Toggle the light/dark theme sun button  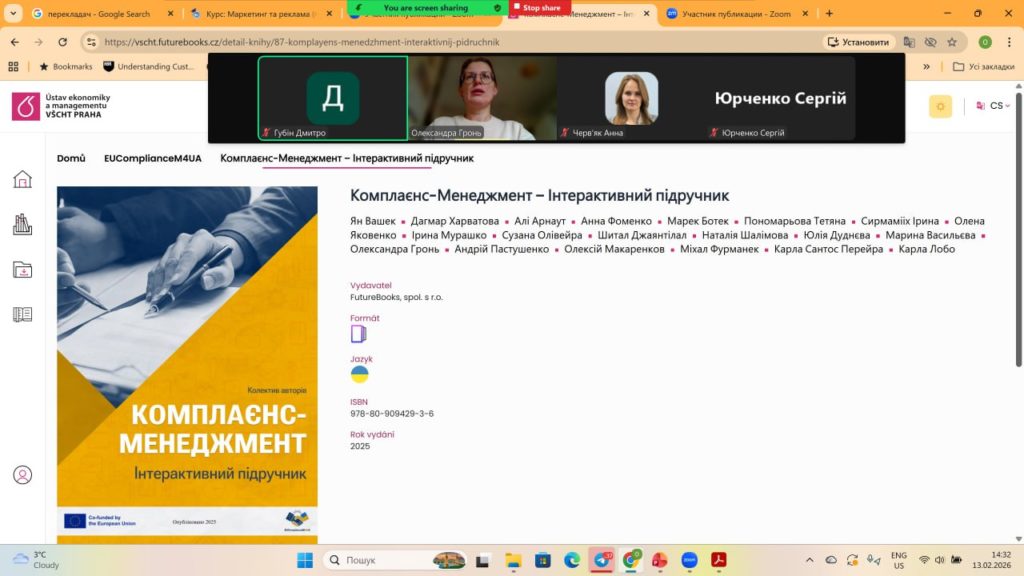pyautogui.click(x=940, y=106)
